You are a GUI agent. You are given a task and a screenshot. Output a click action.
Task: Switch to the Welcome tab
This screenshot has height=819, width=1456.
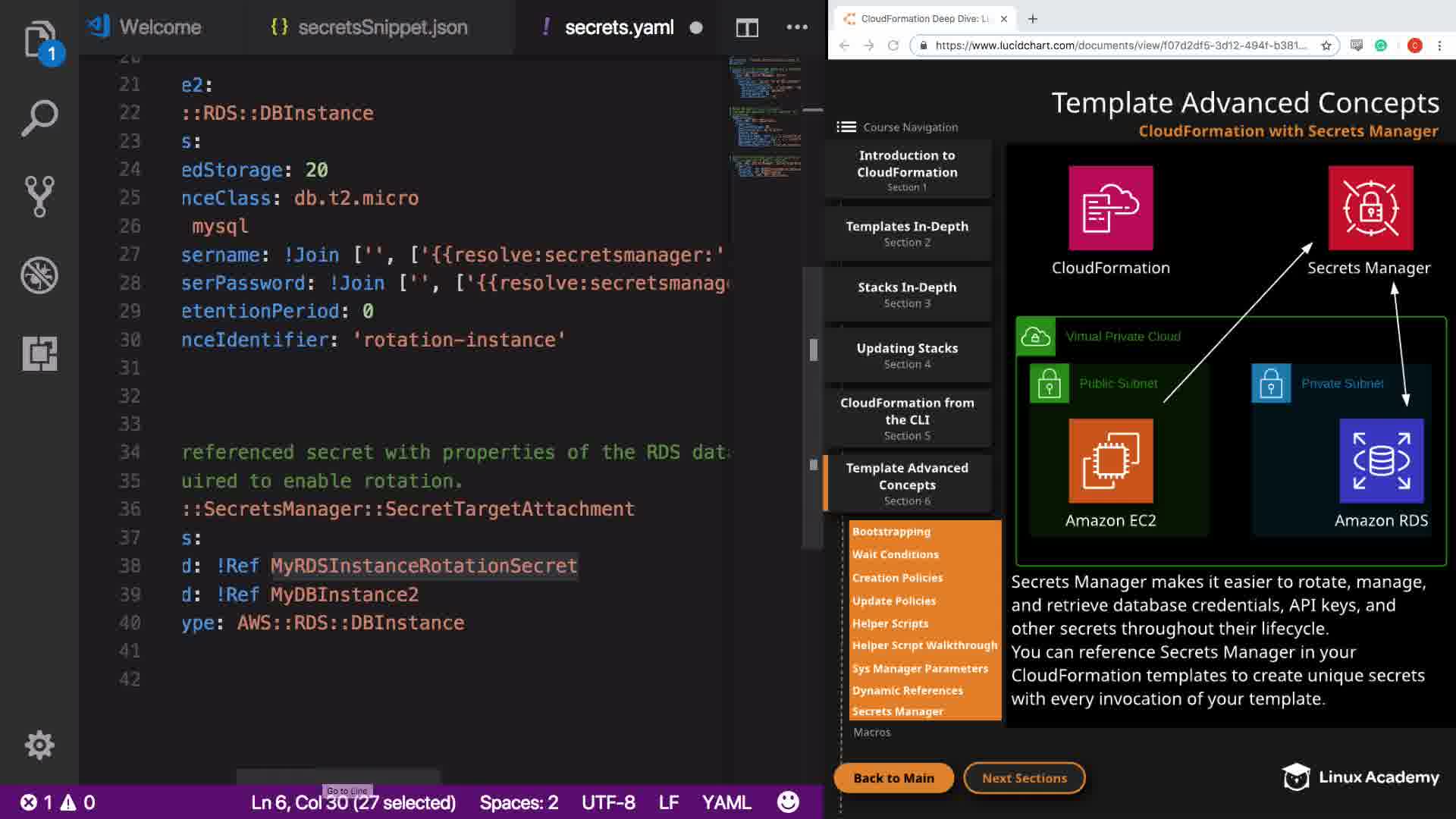[159, 27]
